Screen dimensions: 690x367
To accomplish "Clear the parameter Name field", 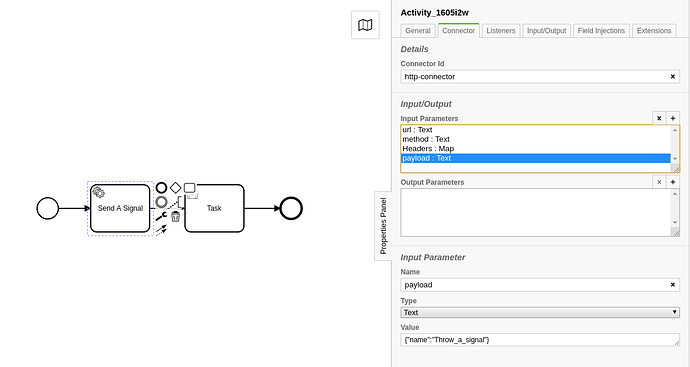I will click(672, 285).
